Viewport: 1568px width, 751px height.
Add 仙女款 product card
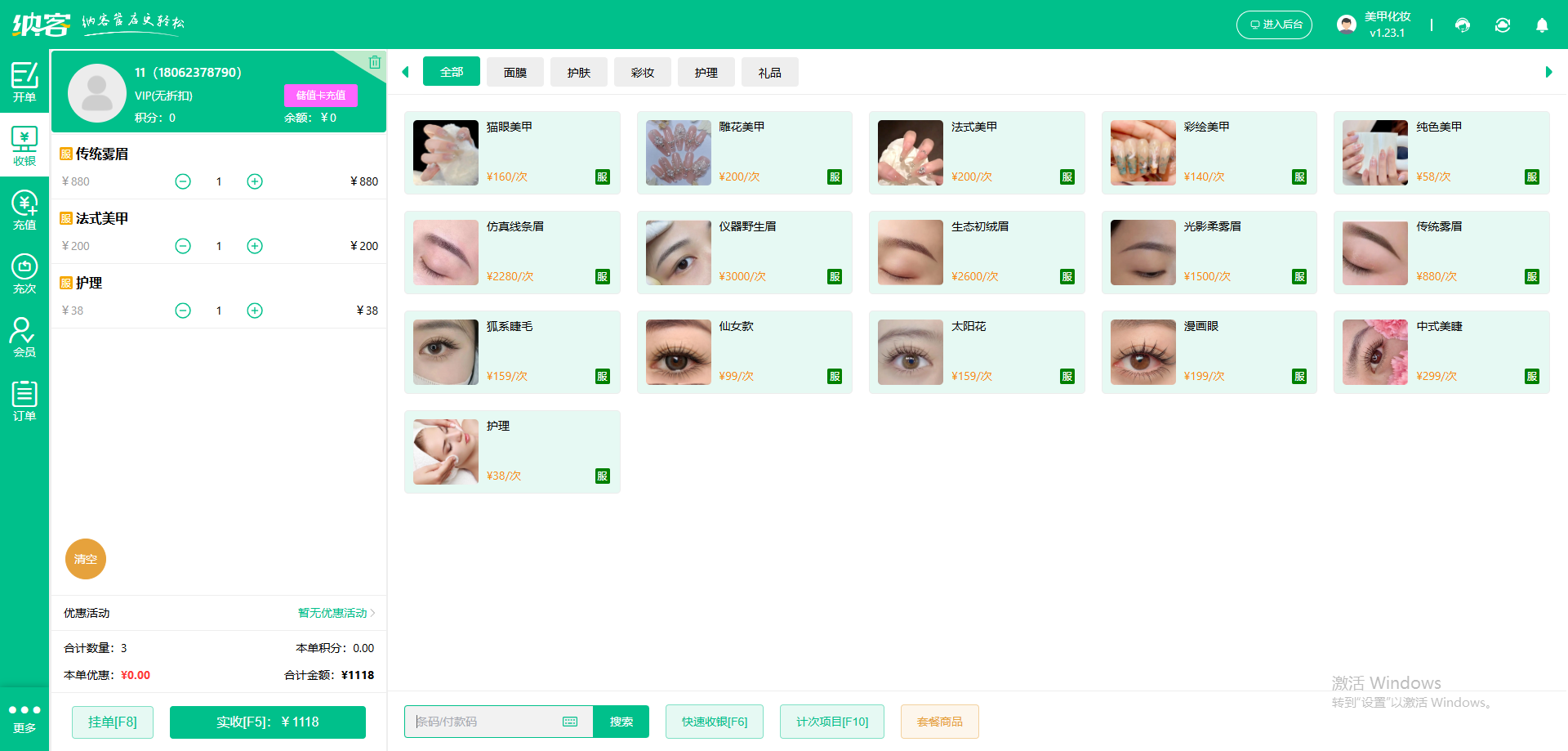(745, 352)
